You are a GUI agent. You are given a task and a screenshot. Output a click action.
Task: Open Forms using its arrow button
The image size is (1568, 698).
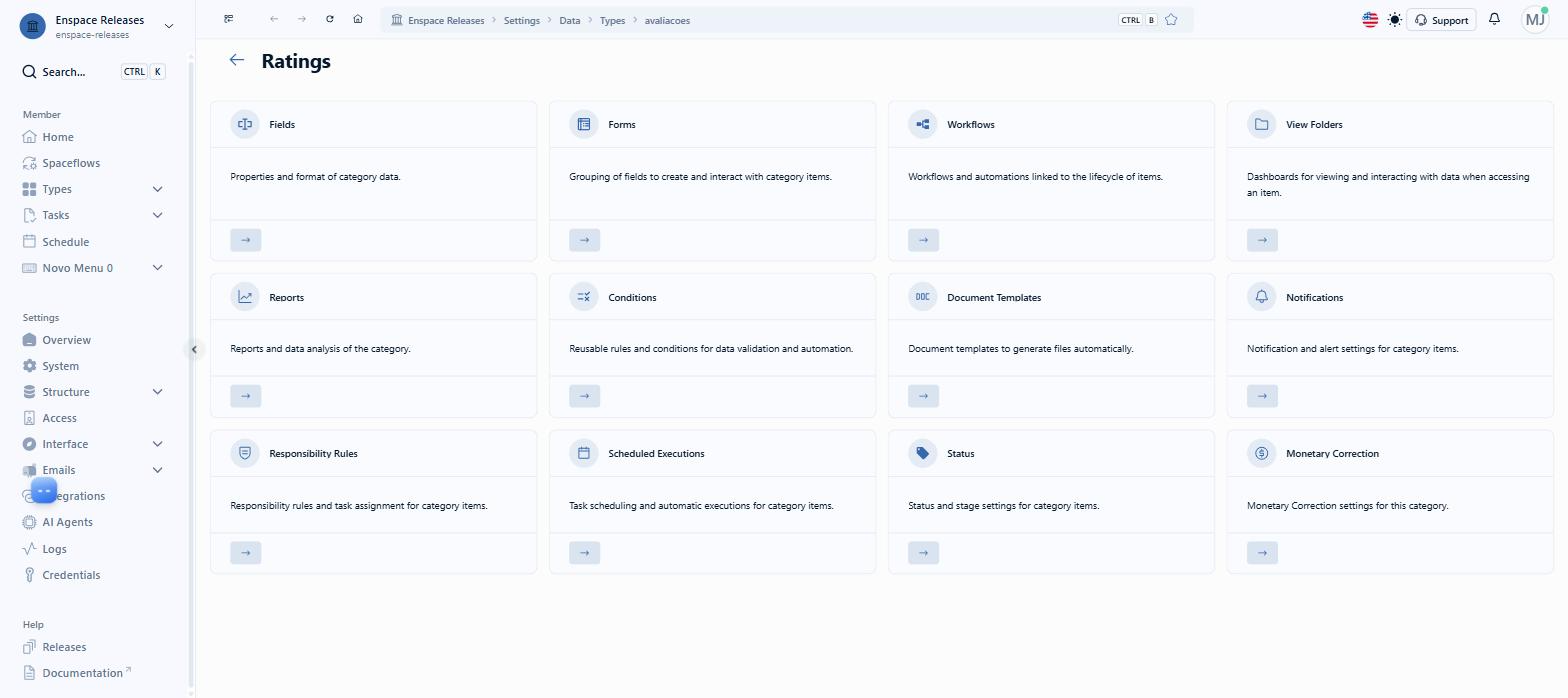coord(585,240)
